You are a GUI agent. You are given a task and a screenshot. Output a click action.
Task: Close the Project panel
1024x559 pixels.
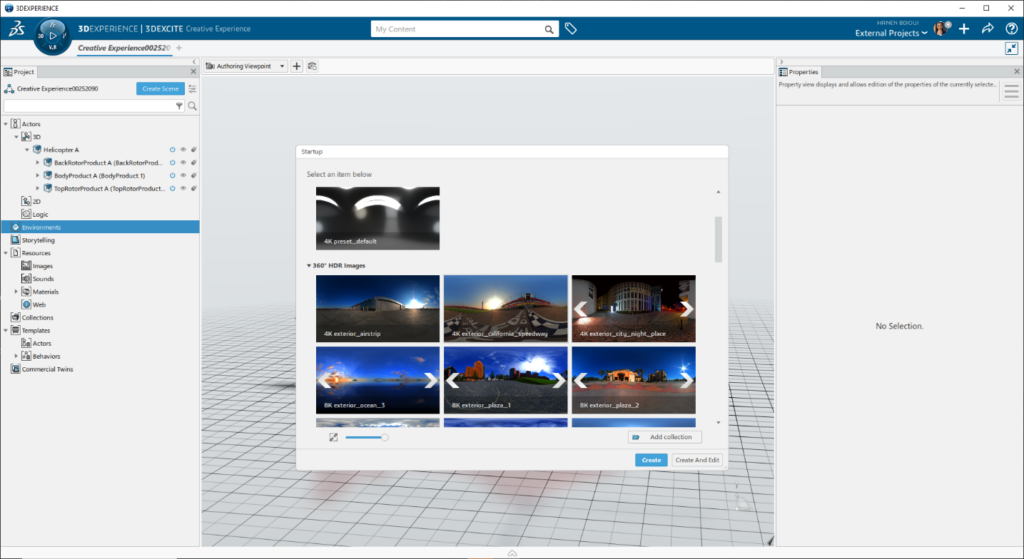193,72
